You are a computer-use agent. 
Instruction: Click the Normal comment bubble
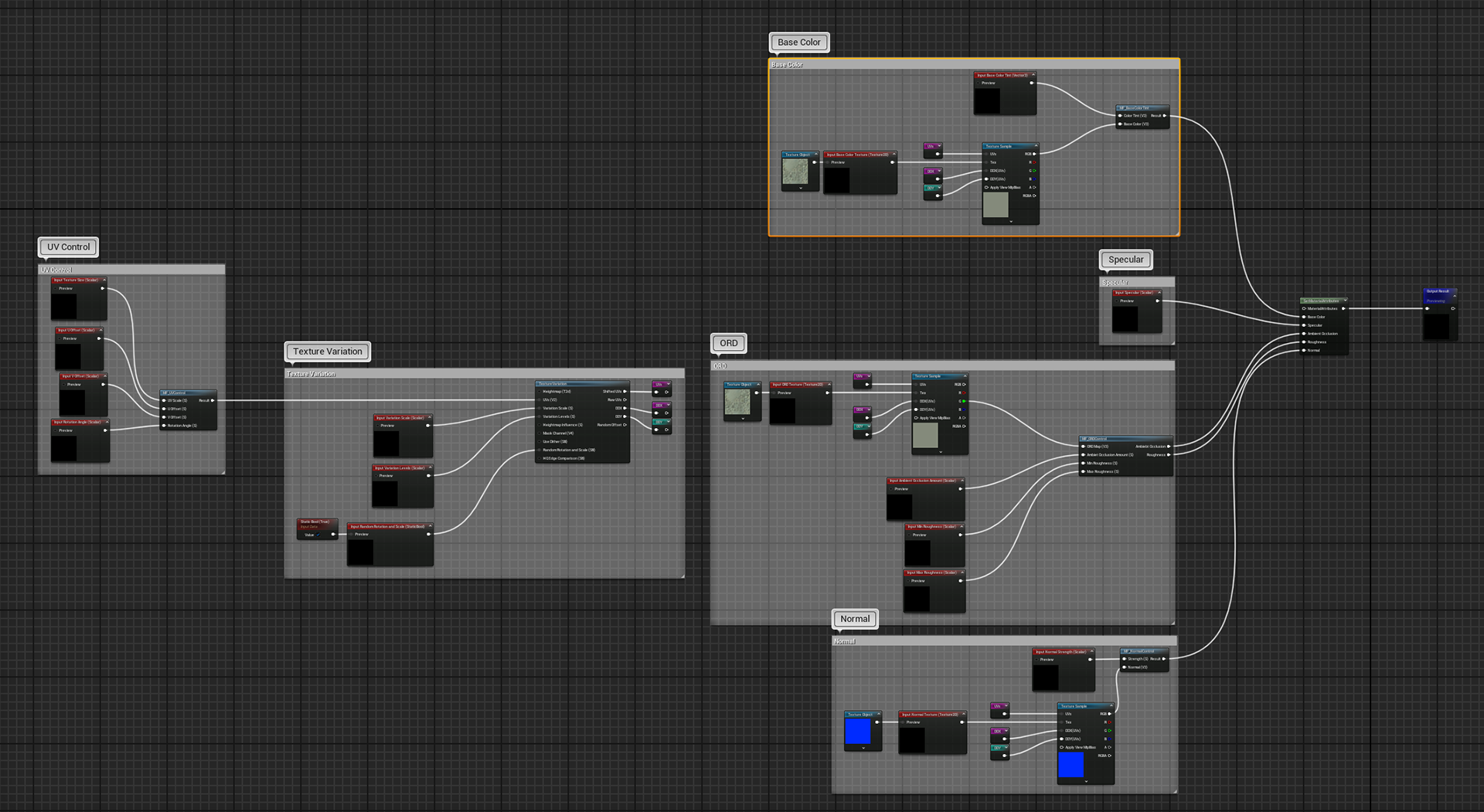(855, 619)
